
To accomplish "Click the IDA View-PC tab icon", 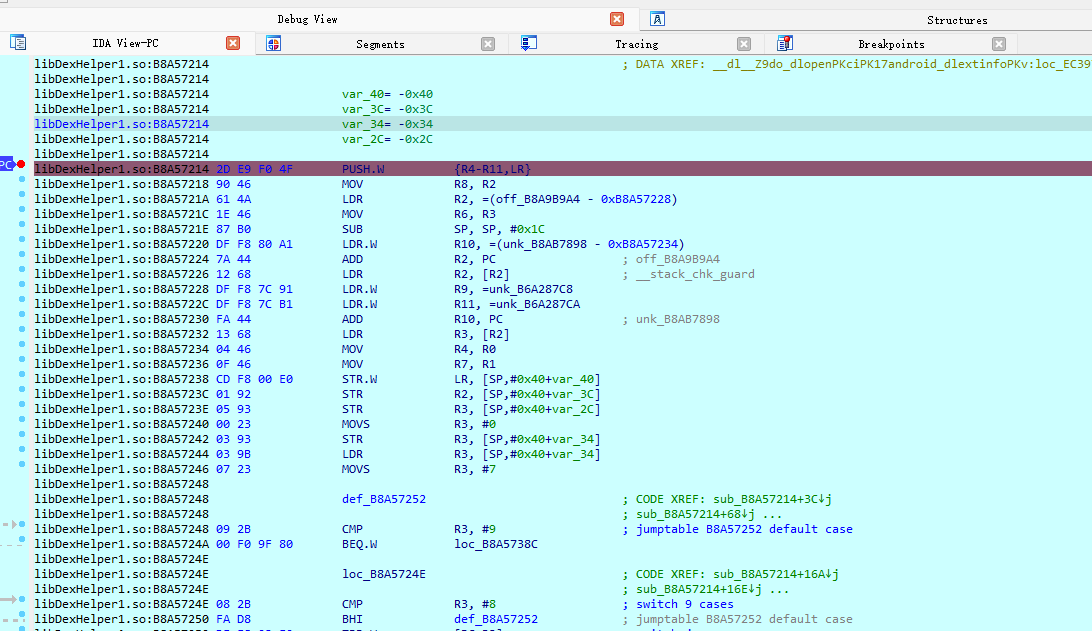I will pyautogui.click(x=17, y=43).
